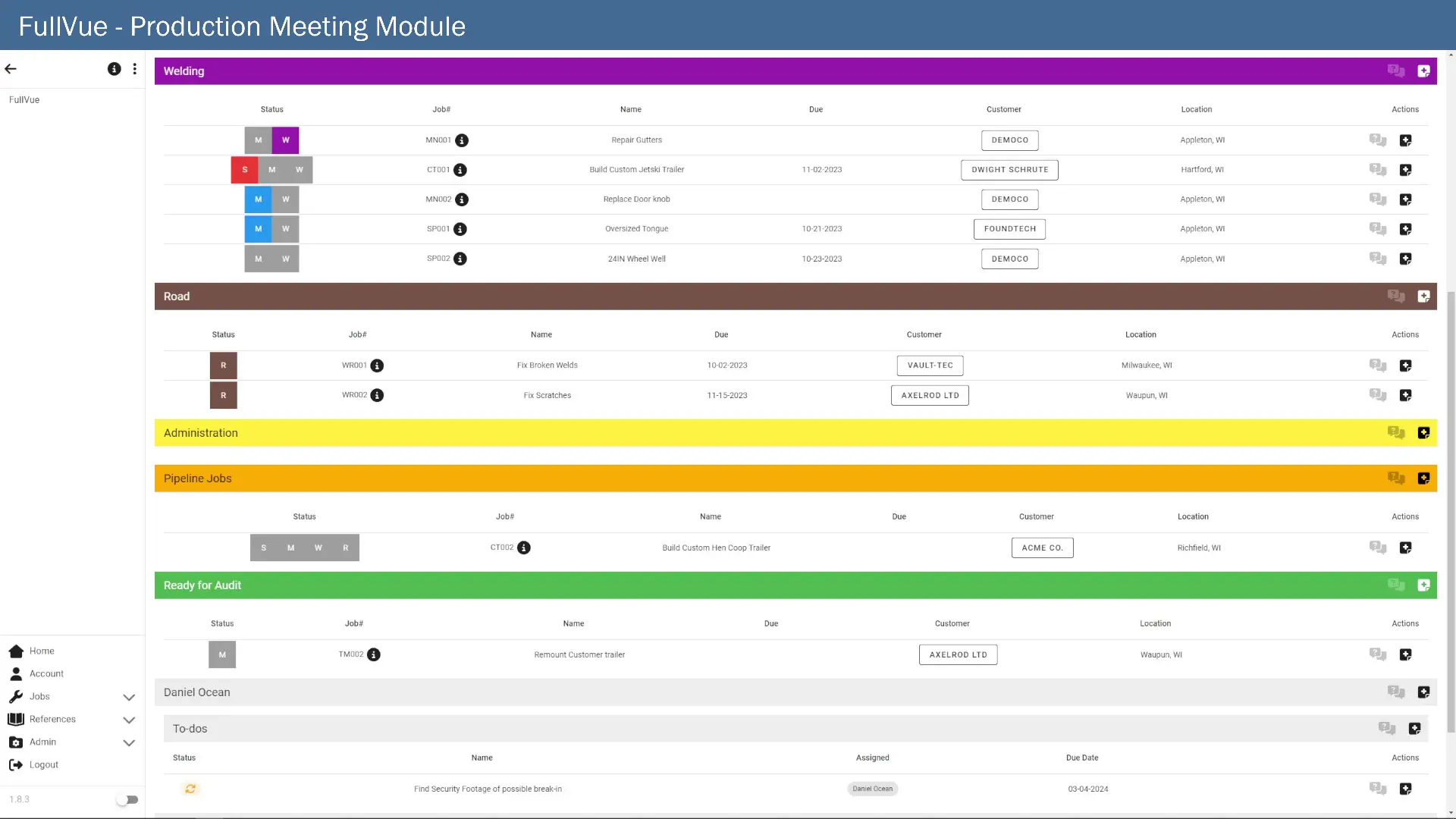Add note to Ready for Audit section
This screenshot has width=1456, height=819.
[x=1423, y=585]
